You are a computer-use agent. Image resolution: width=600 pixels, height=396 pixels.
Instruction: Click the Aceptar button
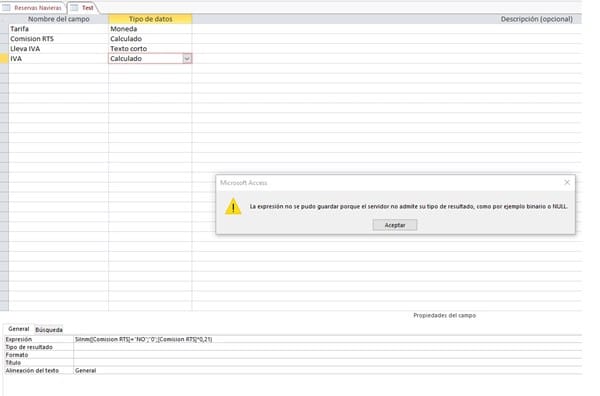pos(395,225)
